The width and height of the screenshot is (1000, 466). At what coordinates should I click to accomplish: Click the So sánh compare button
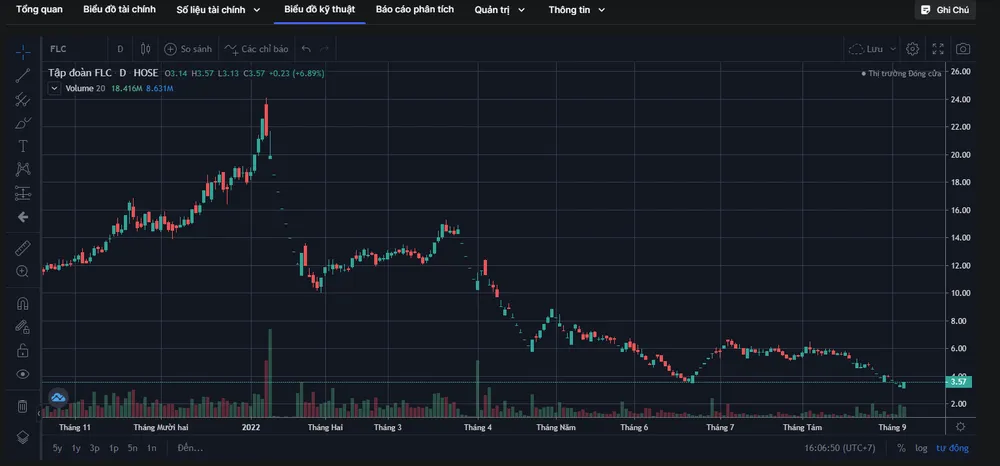point(189,48)
